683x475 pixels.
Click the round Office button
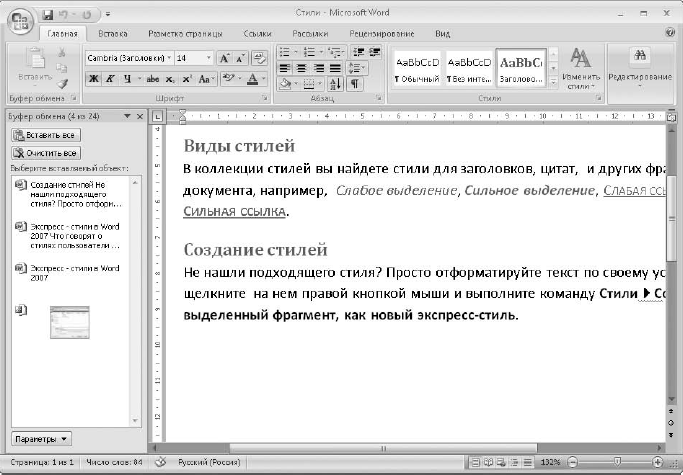point(20,21)
